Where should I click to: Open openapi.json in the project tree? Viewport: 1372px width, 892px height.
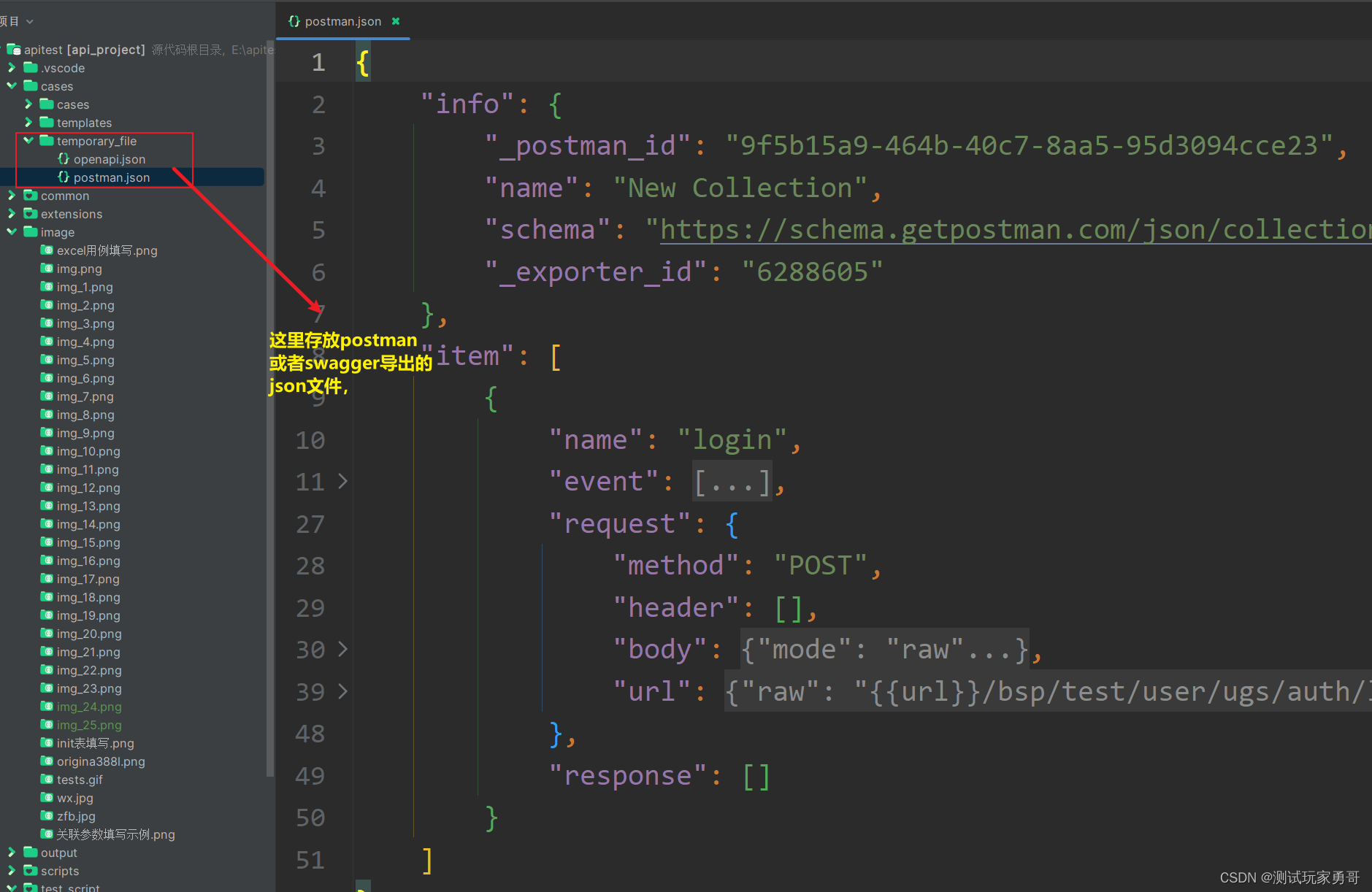[110, 159]
